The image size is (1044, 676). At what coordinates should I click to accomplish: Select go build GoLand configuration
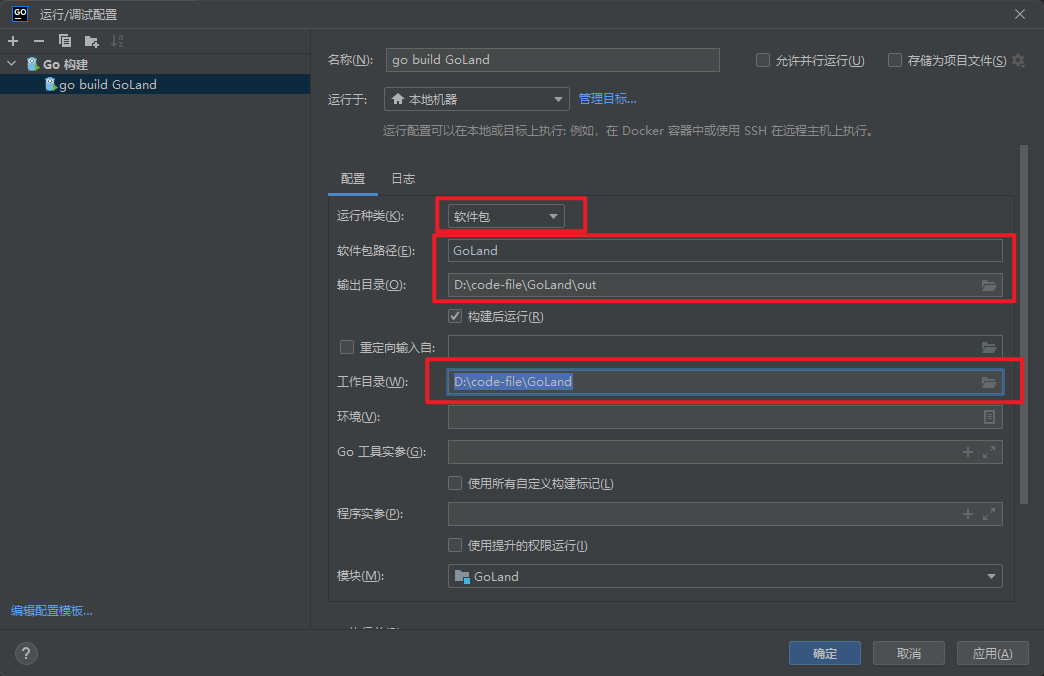pos(155,85)
